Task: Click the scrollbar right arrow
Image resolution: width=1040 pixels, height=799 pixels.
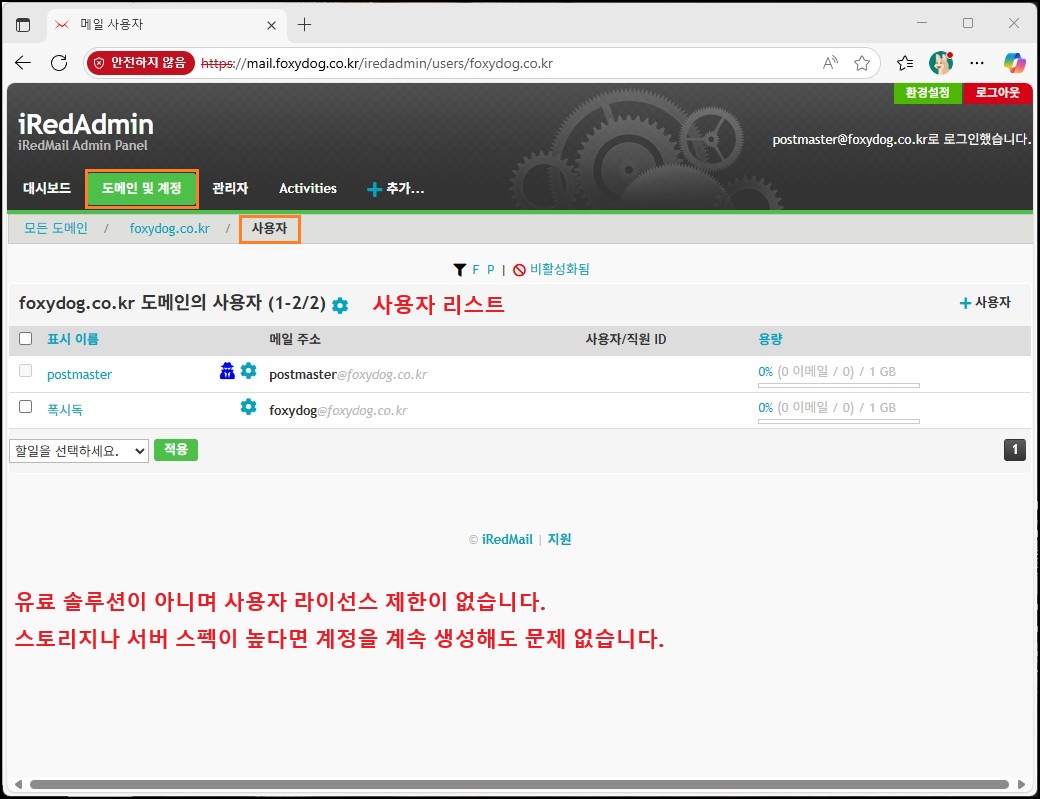Action: 1021,784
